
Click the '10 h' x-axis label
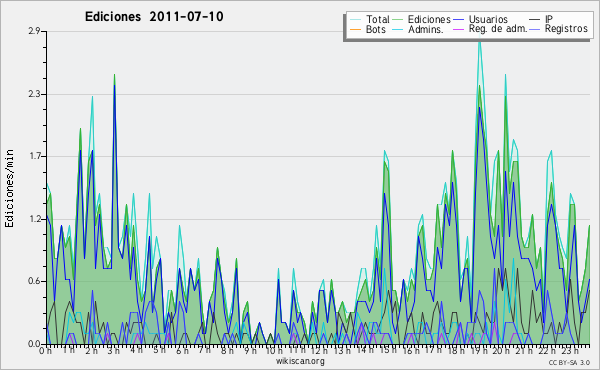pyautogui.click(x=274, y=351)
